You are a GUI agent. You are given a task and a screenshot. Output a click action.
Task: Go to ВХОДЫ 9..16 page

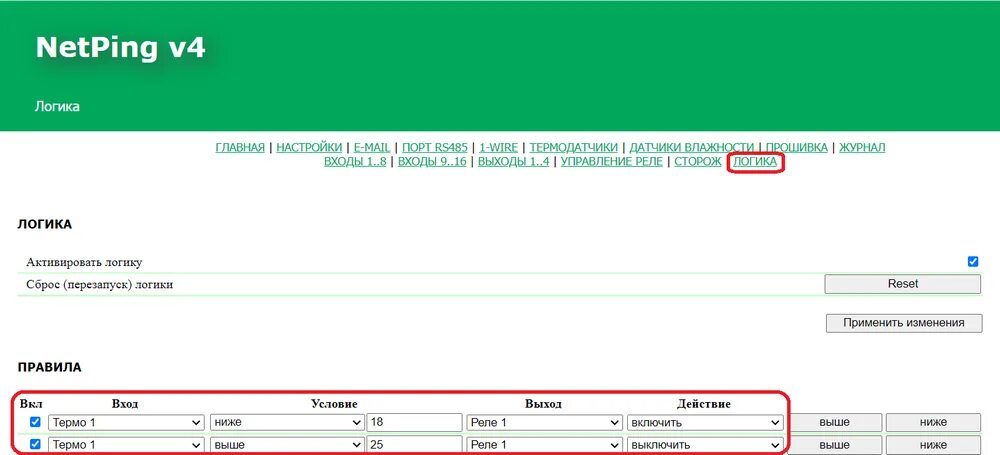point(432,162)
